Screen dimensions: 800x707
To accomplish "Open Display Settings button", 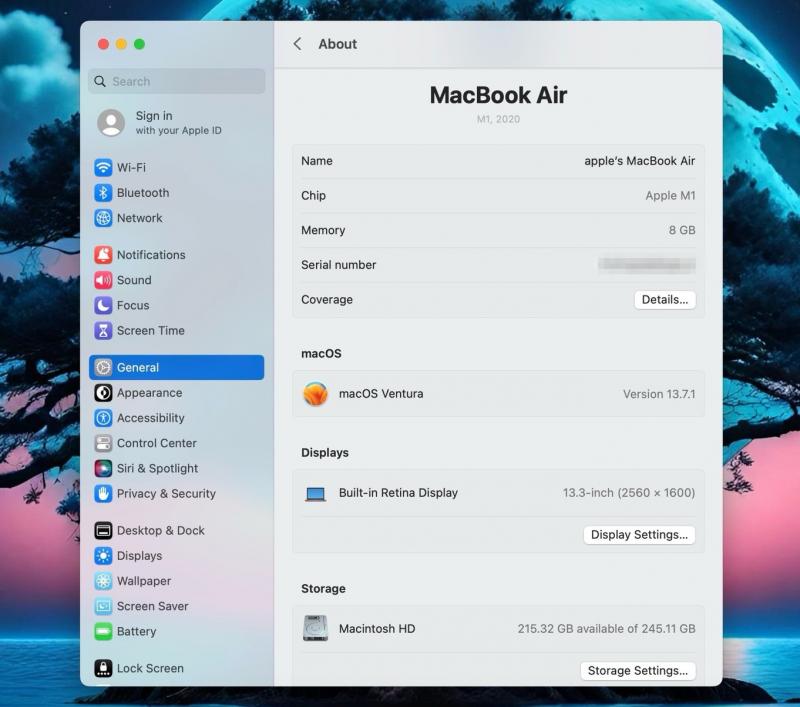I will pyautogui.click(x=639, y=535).
